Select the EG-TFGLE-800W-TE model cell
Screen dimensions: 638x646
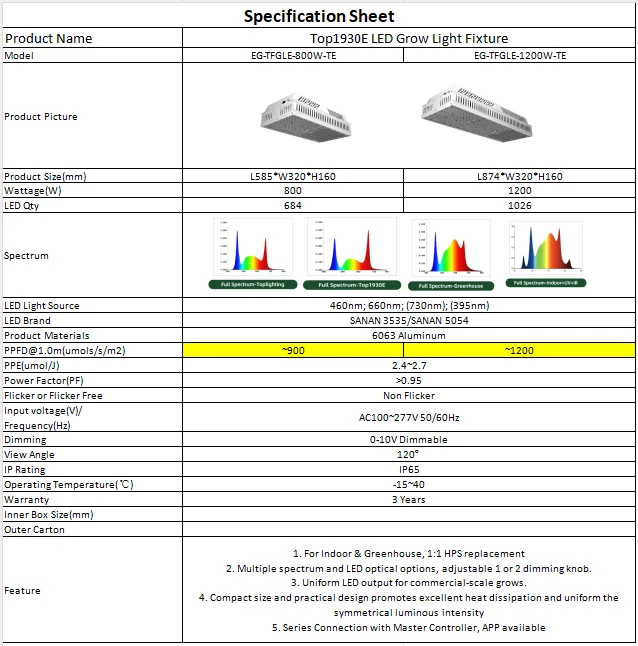point(294,56)
